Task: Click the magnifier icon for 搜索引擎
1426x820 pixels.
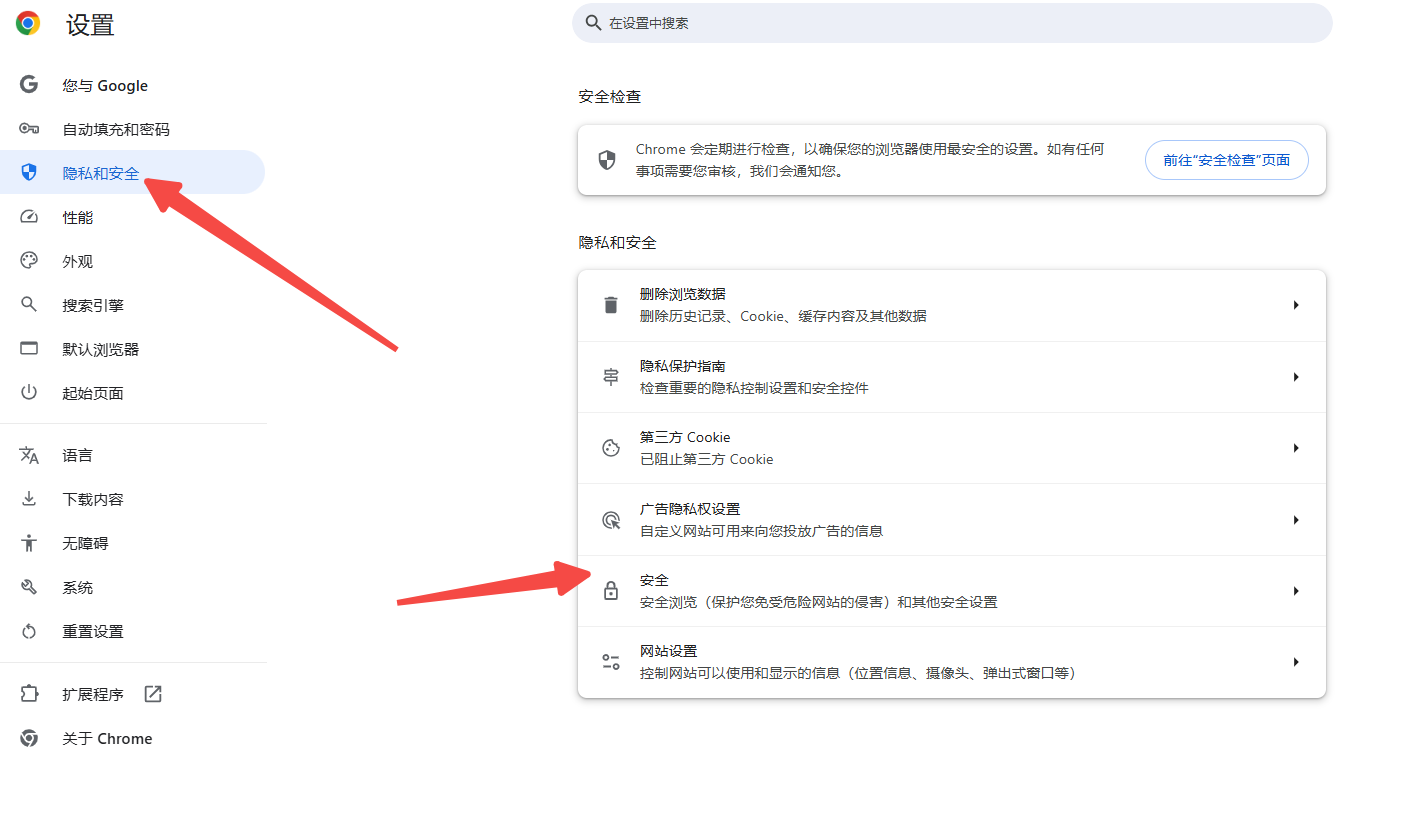Action: coord(29,305)
